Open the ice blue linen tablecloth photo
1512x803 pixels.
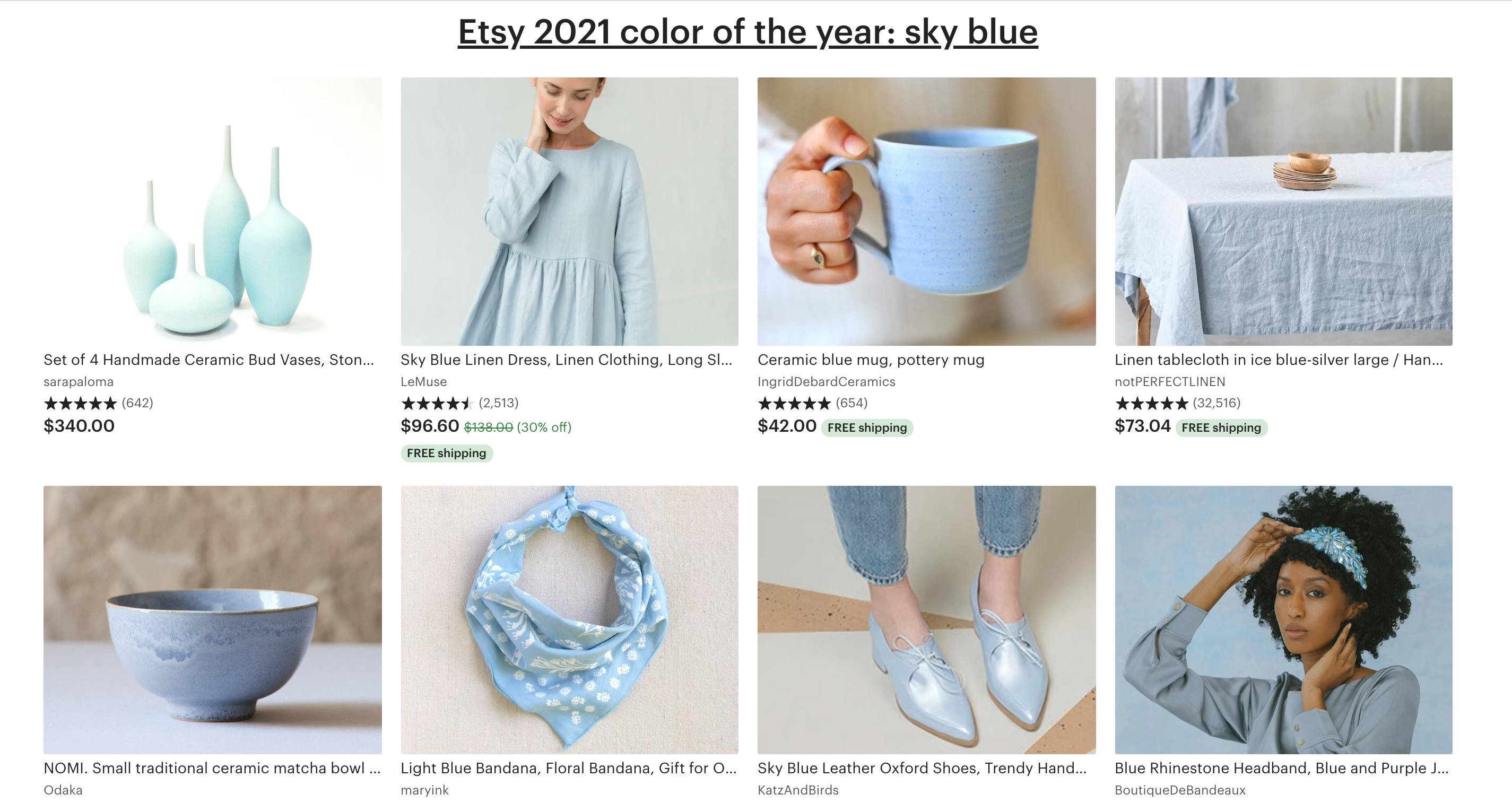[x=1283, y=211]
